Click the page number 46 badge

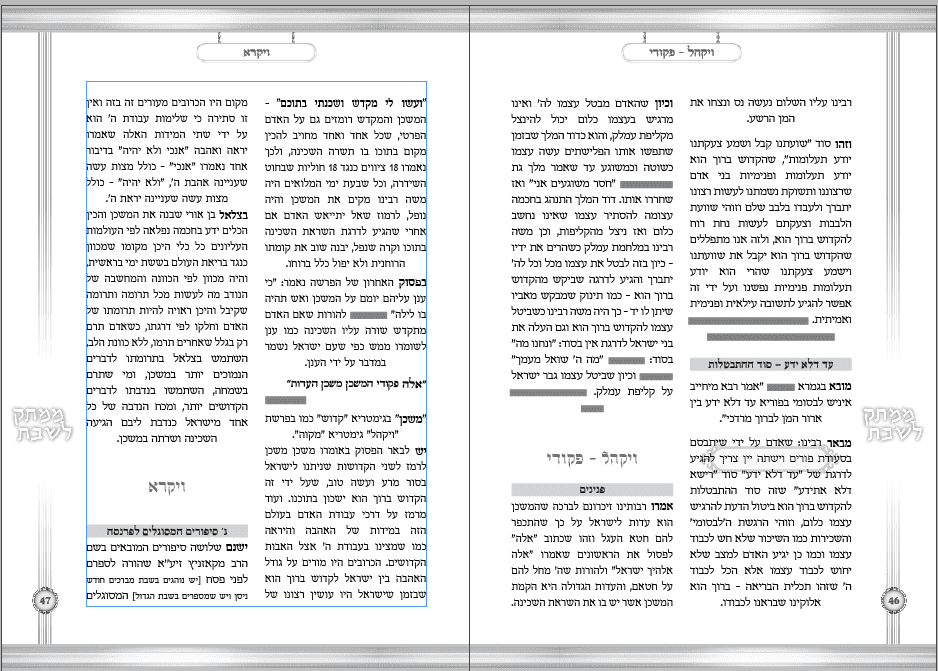(x=894, y=600)
